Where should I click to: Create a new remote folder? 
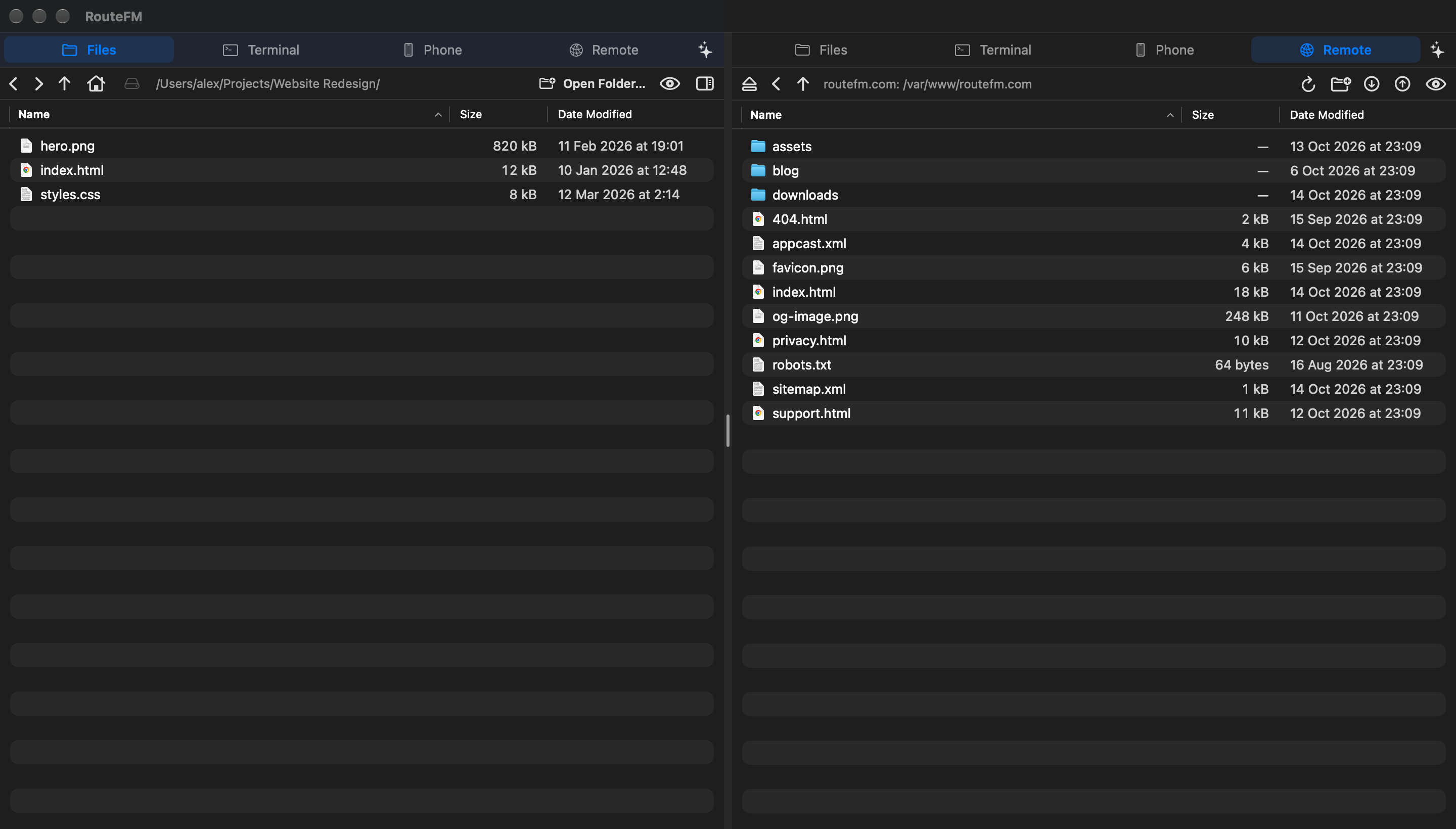pyautogui.click(x=1340, y=84)
